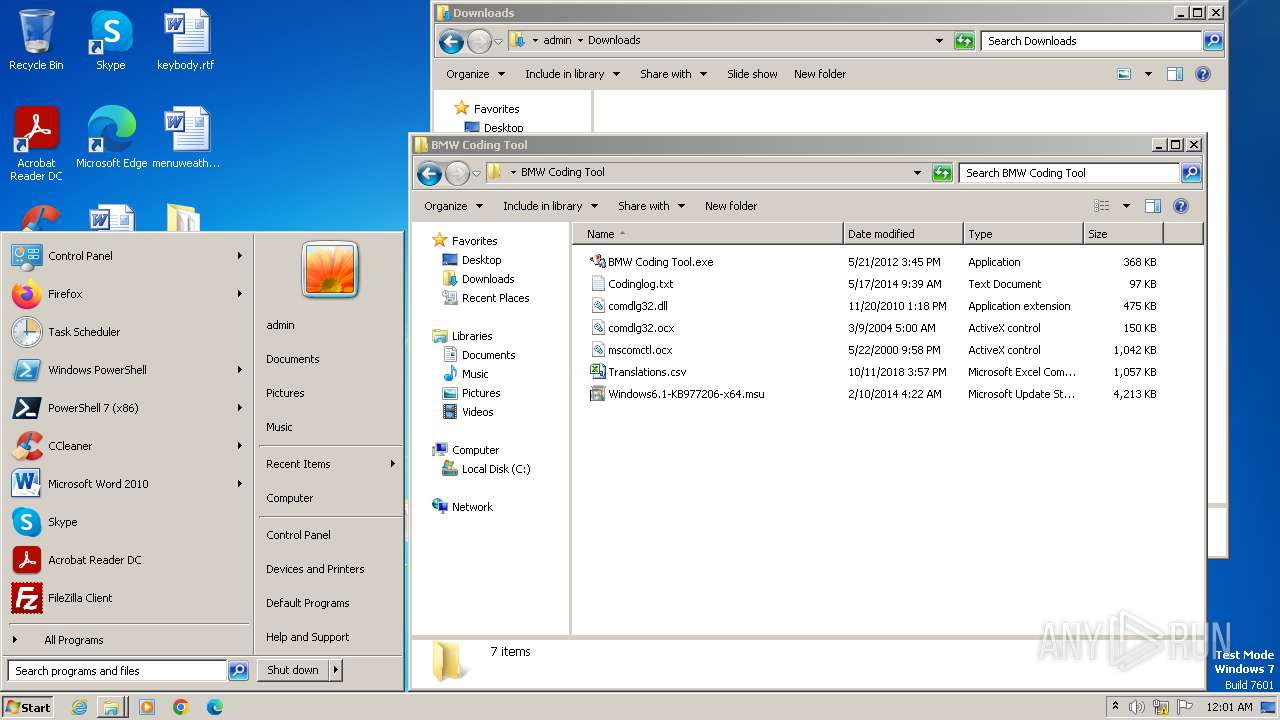The height and width of the screenshot is (720, 1280).
Task: Click Slide show in Downloads window
Action: point(752,74)
